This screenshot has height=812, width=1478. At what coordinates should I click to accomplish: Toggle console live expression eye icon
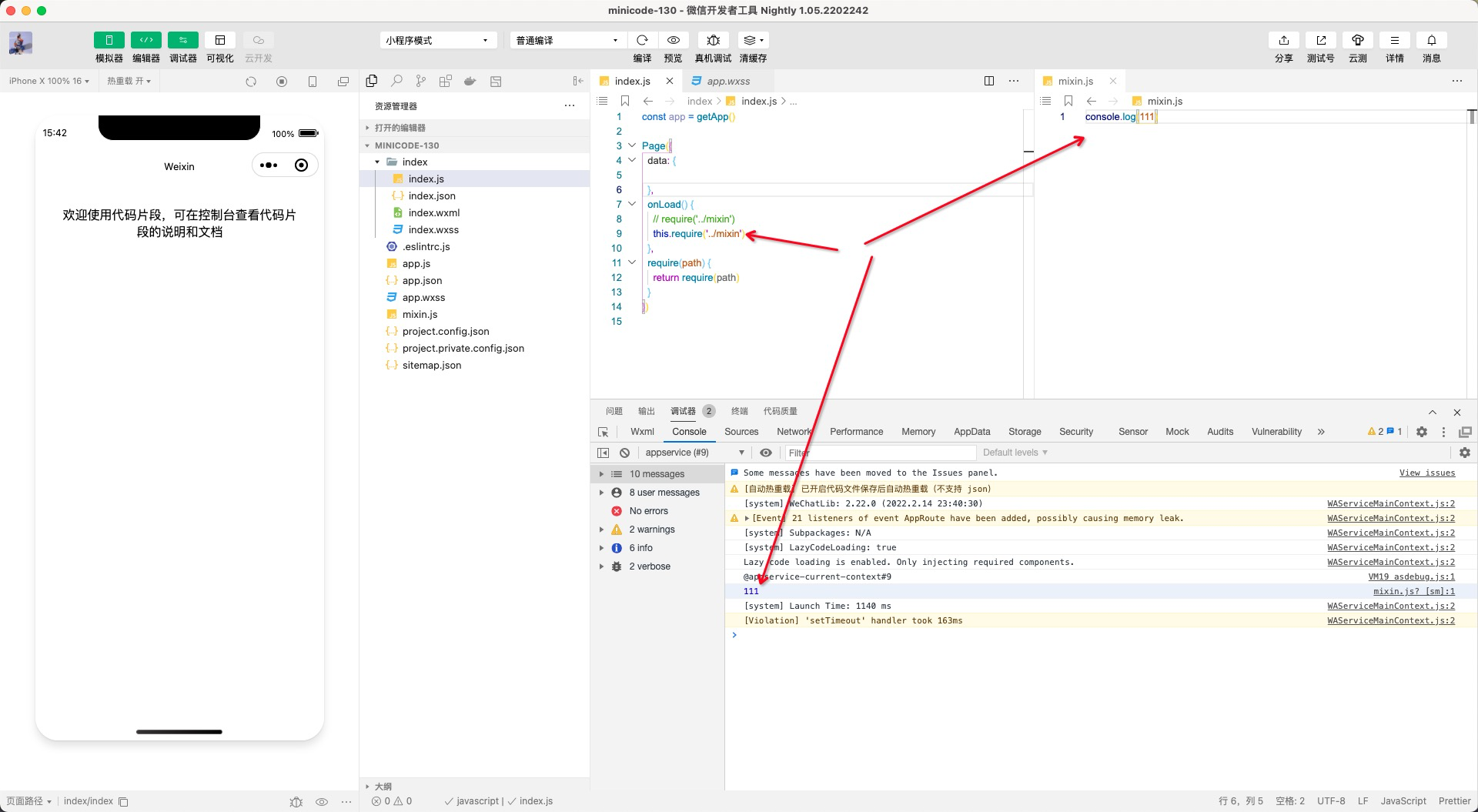[x=765, y=453]
